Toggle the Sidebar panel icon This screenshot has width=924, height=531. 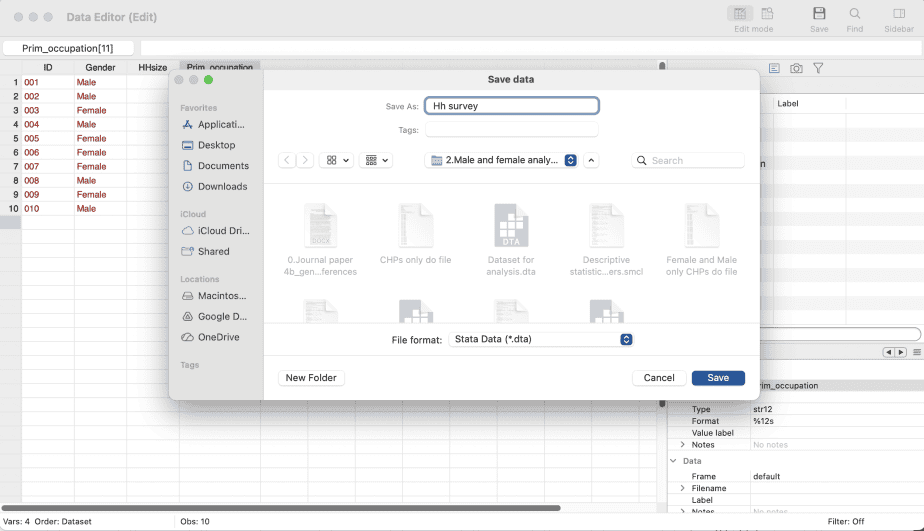[x=899, y=14]
